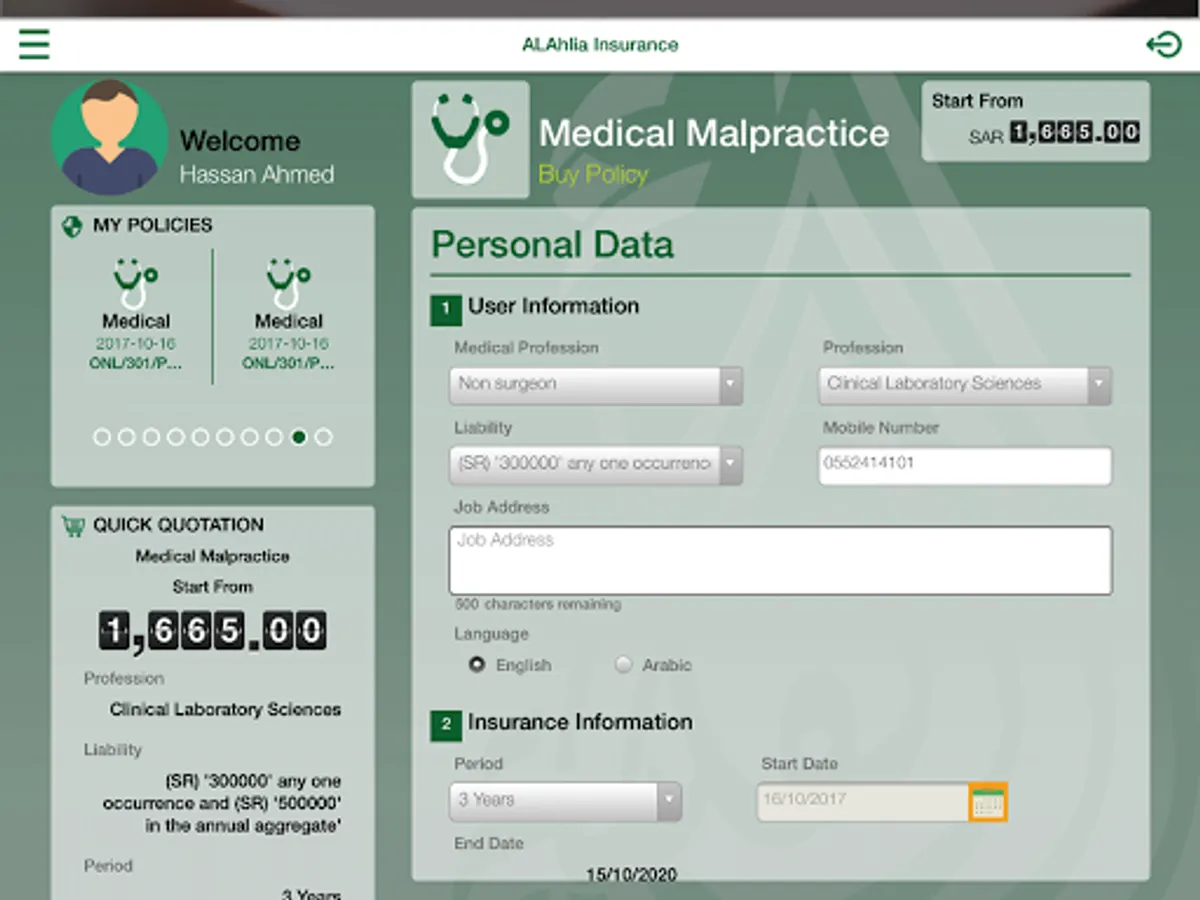Click the Hassan Ahmed user name

tap(257, 174)
